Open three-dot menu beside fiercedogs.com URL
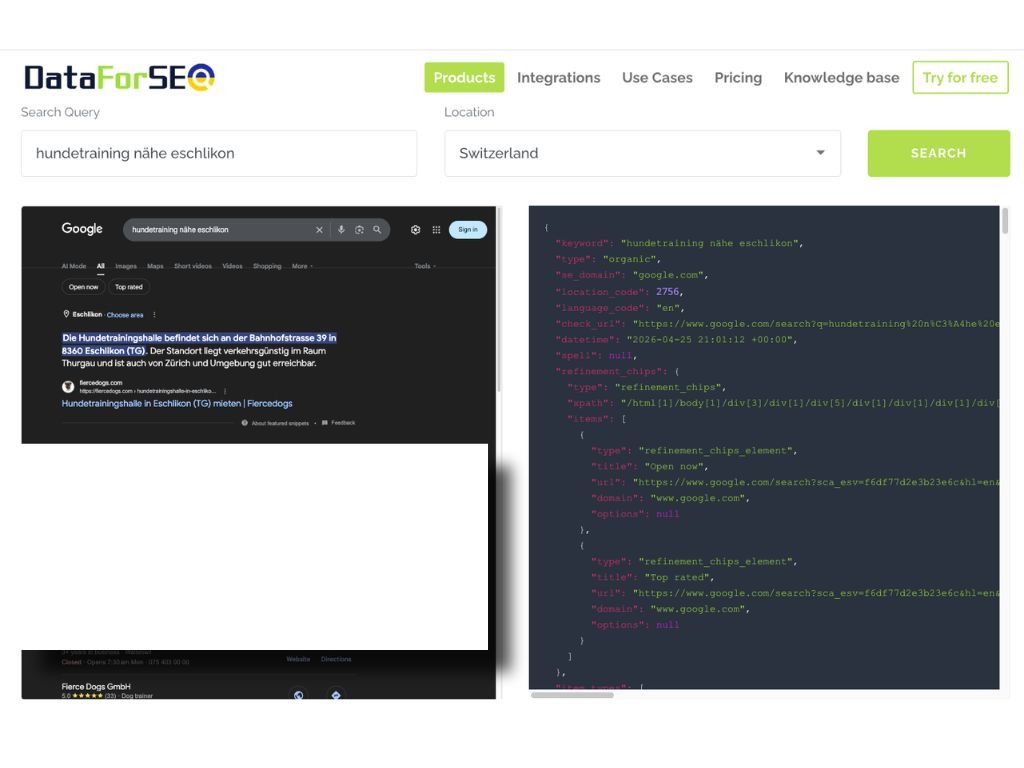Viewport: 1024px width, 768px height. 225,391
